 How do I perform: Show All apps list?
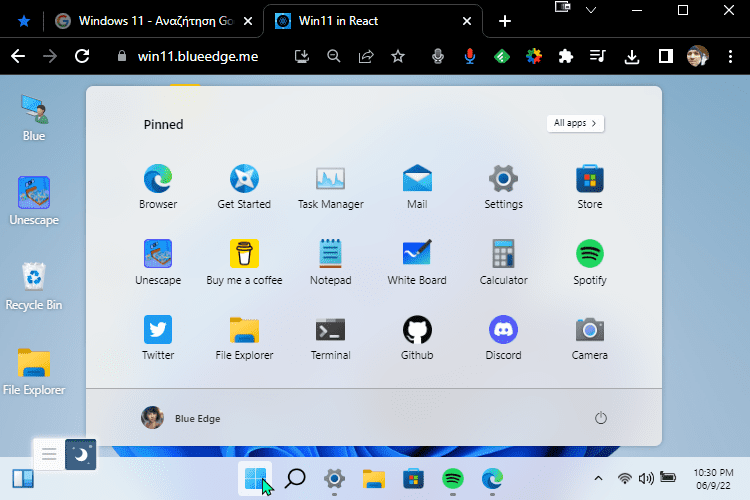[x=575, y=123]
